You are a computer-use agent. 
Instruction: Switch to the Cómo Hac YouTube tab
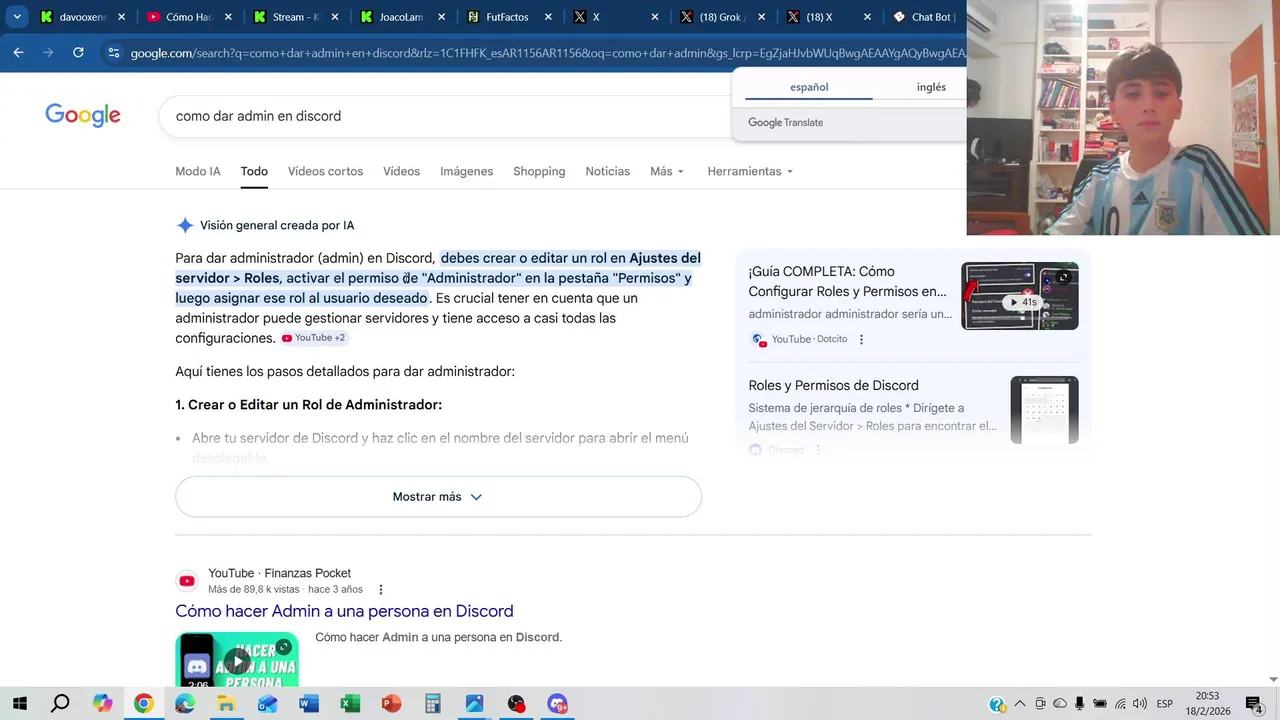coord(188,17)
